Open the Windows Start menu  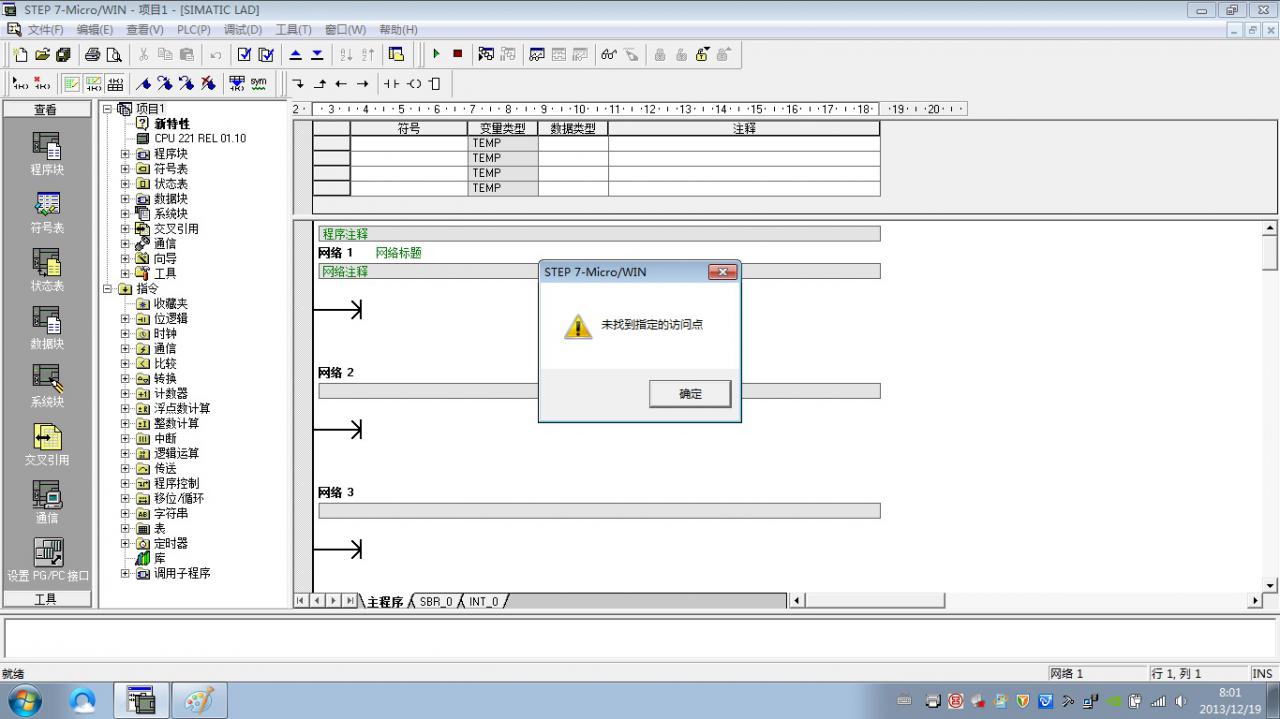[23, 700]
